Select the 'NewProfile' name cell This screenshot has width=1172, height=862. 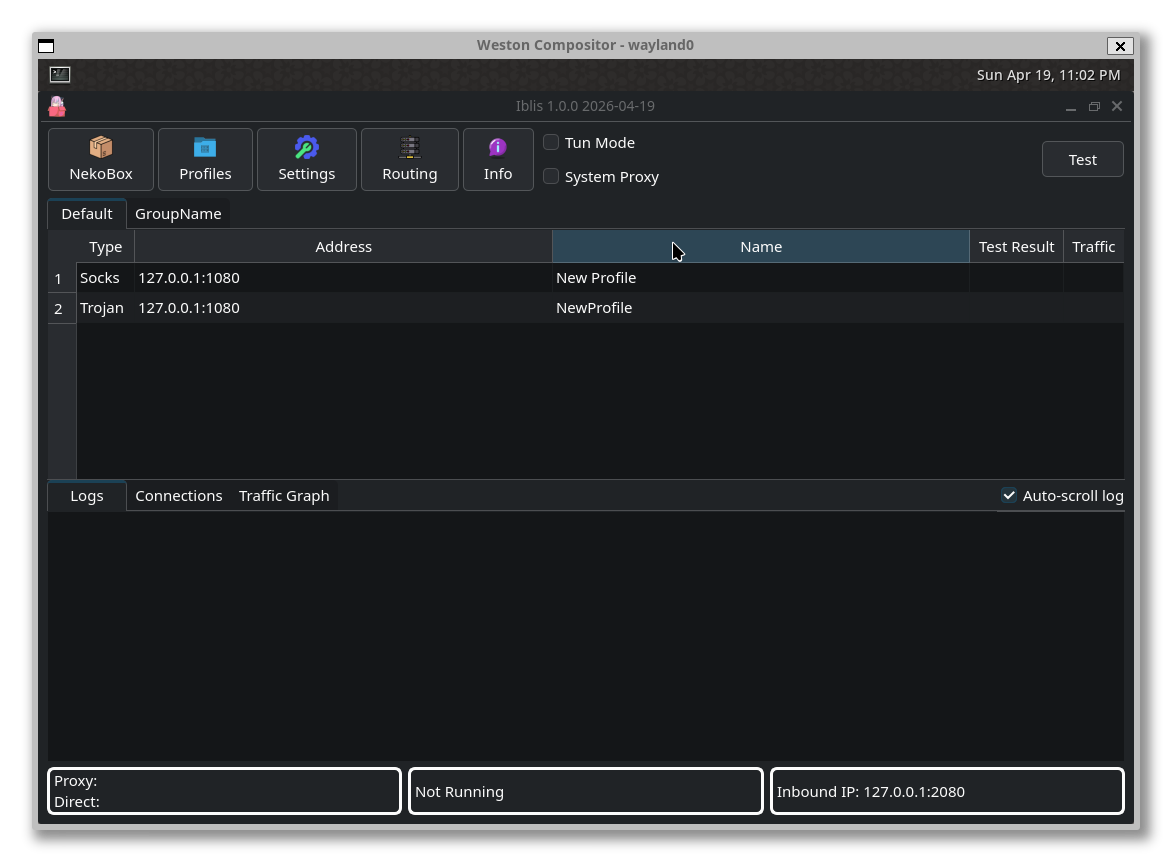(x=761, y=308)
